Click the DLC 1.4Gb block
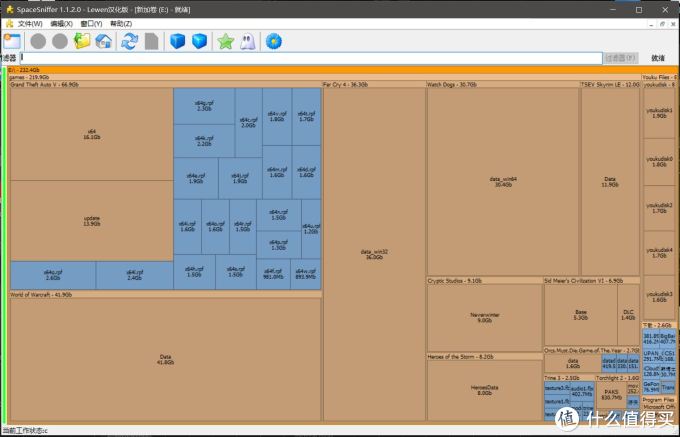680x437 pixels. pos(628,315)
